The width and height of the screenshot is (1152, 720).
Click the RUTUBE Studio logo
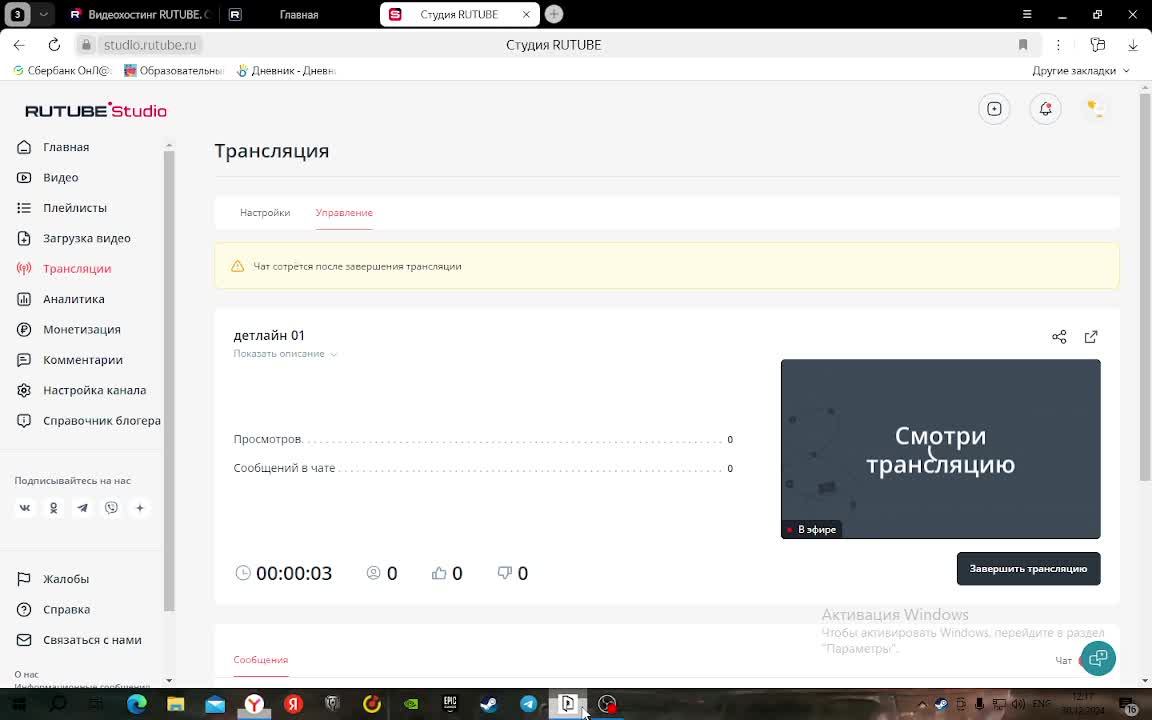[96, 110]
